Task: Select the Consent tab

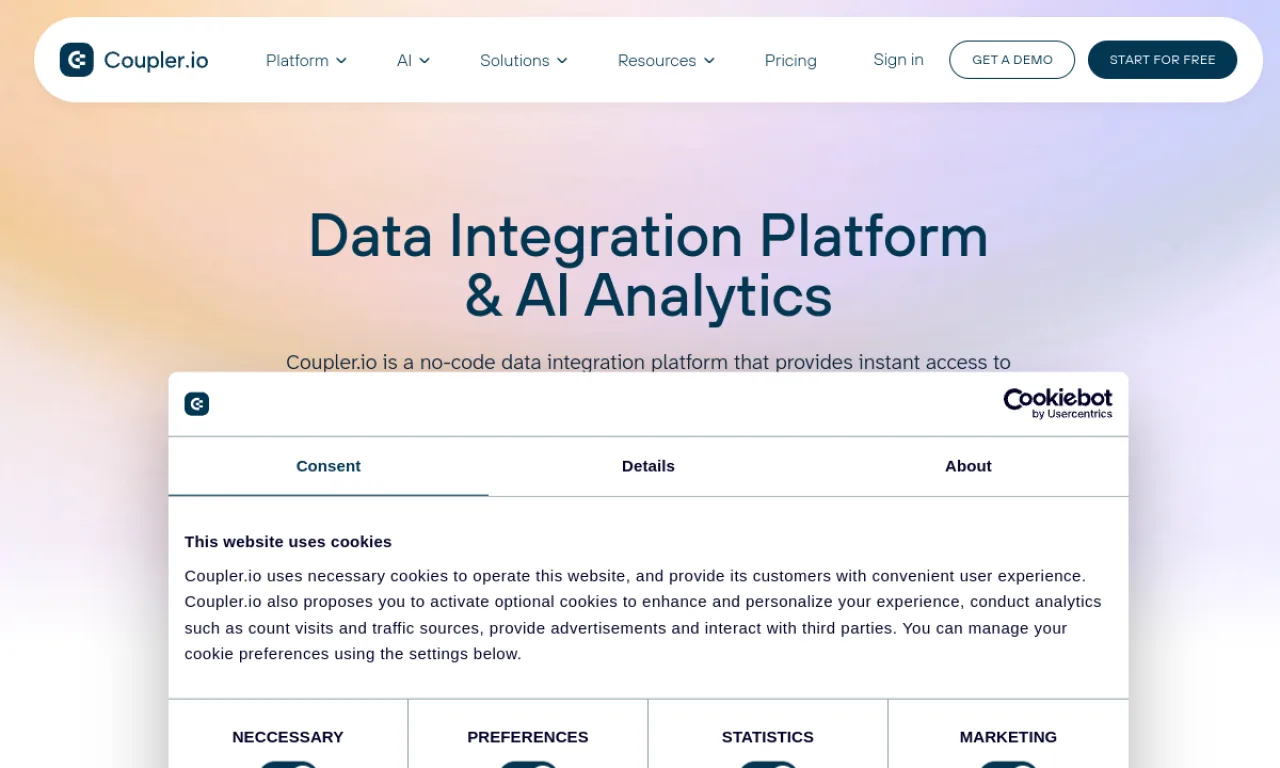Action: tap(328, 466)
